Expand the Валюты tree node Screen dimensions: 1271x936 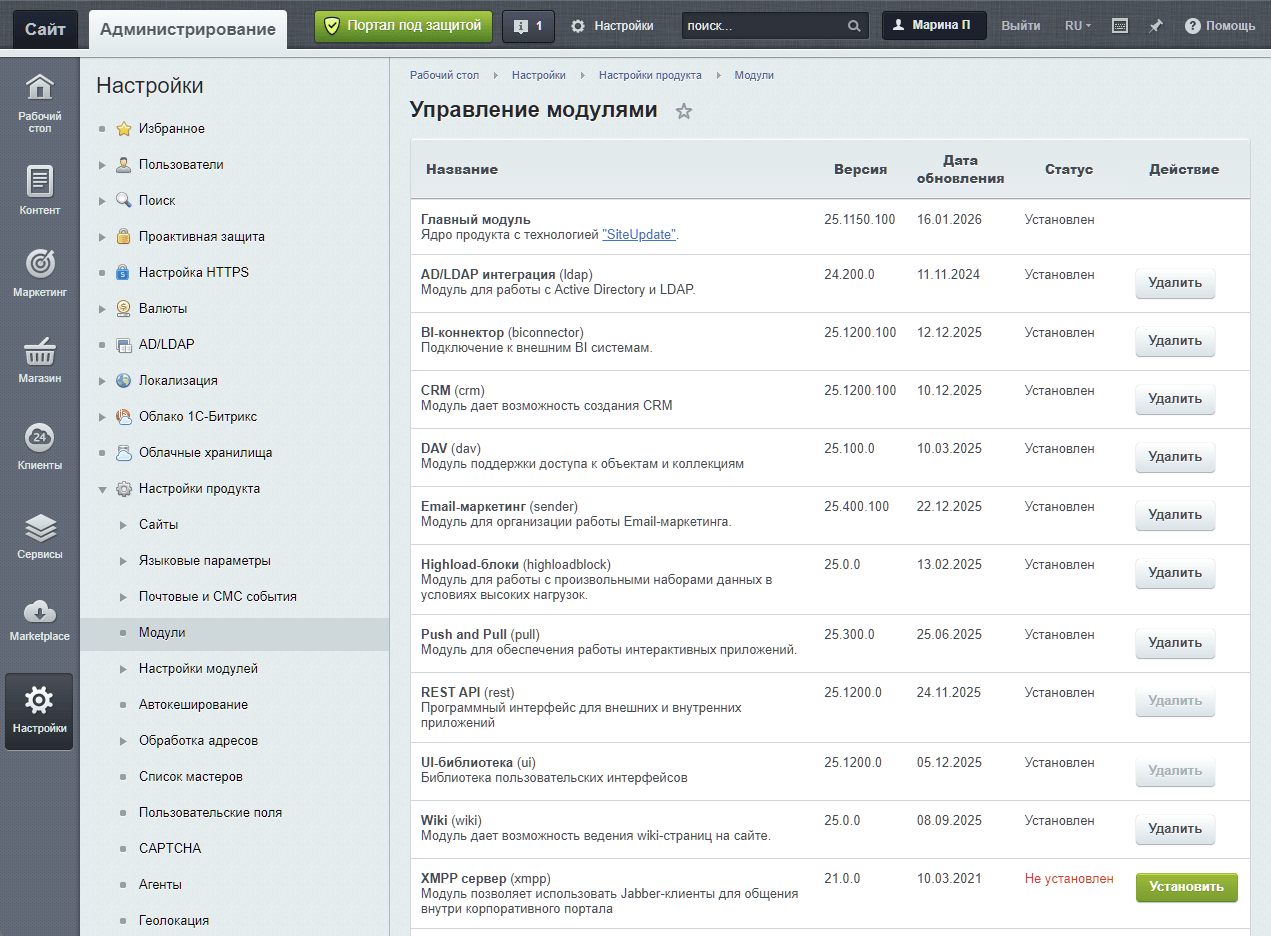click(102, 309)
